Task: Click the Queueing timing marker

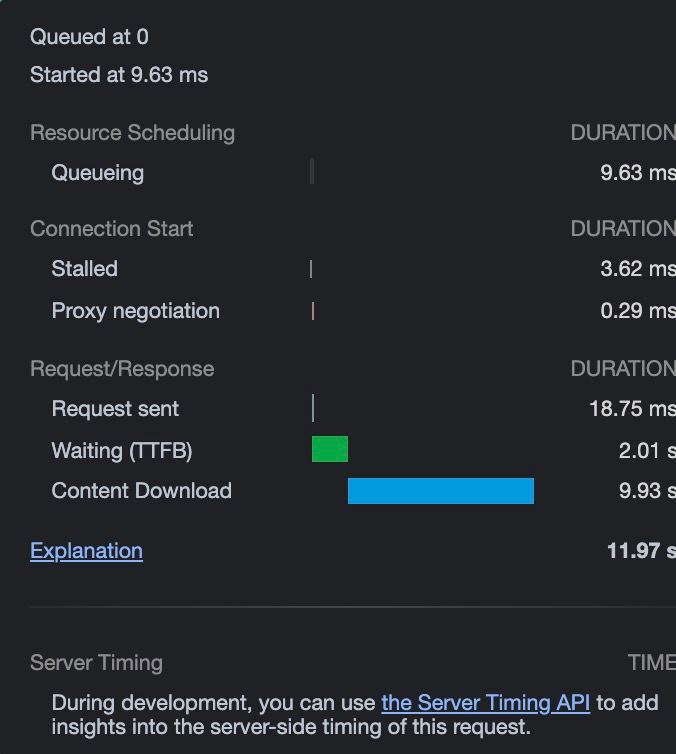Action: (312, 171)
